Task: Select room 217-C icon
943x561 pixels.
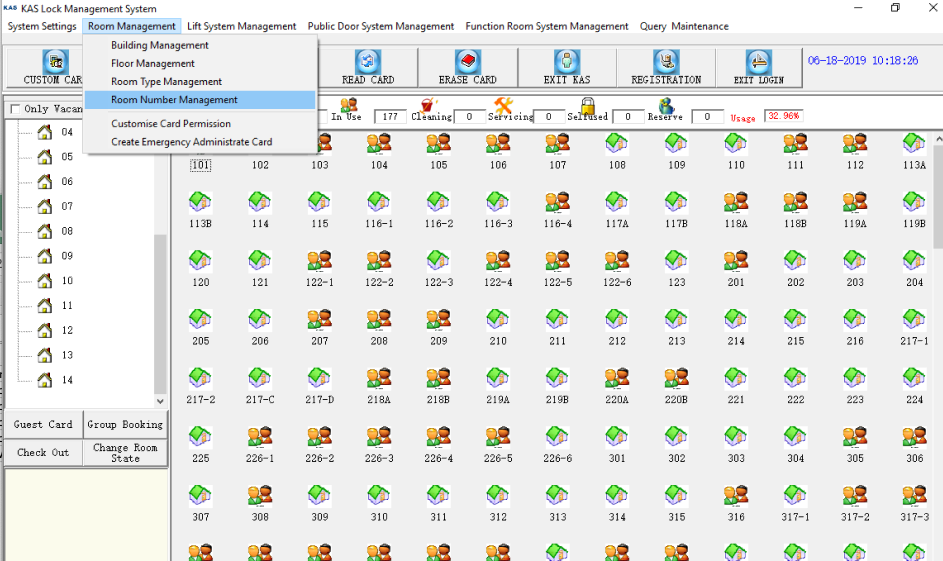Action: [260, 378]
